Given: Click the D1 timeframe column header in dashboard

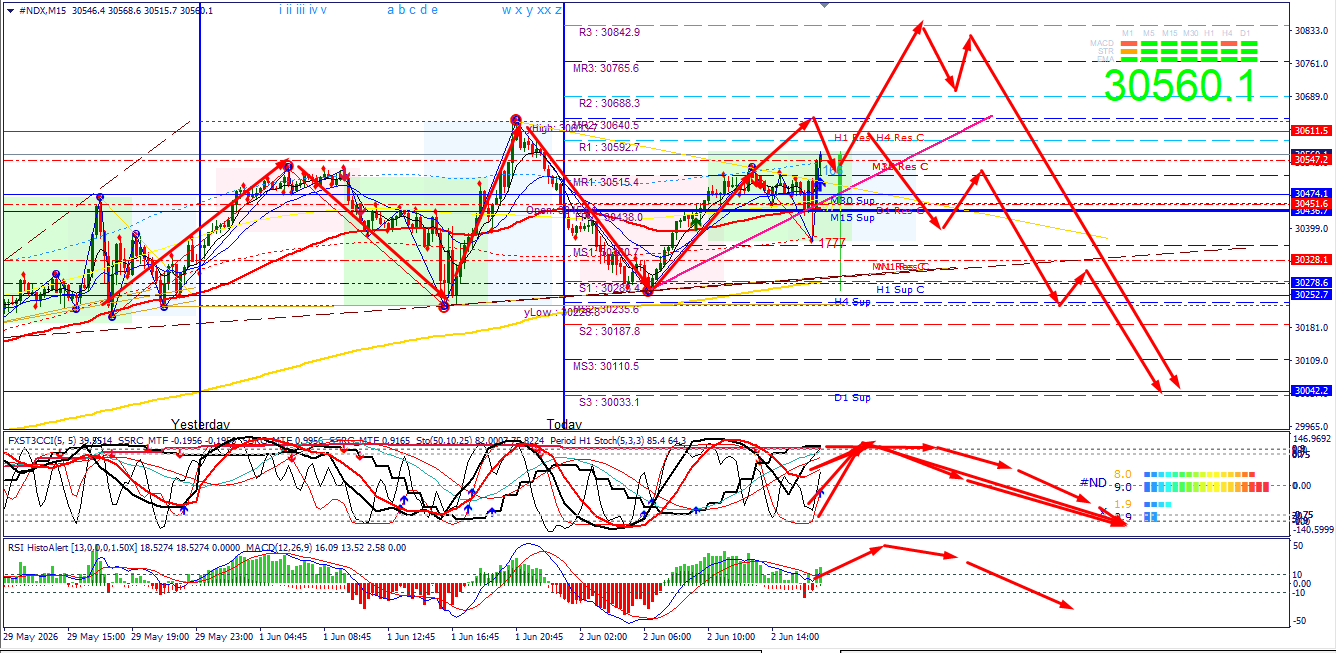Looking at the screenshot, I should coord(1245,33).
